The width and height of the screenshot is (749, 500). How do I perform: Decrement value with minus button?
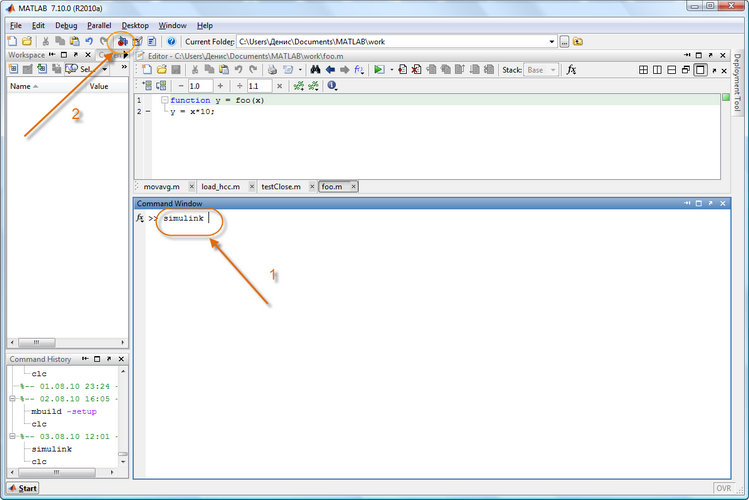[181, 86]
